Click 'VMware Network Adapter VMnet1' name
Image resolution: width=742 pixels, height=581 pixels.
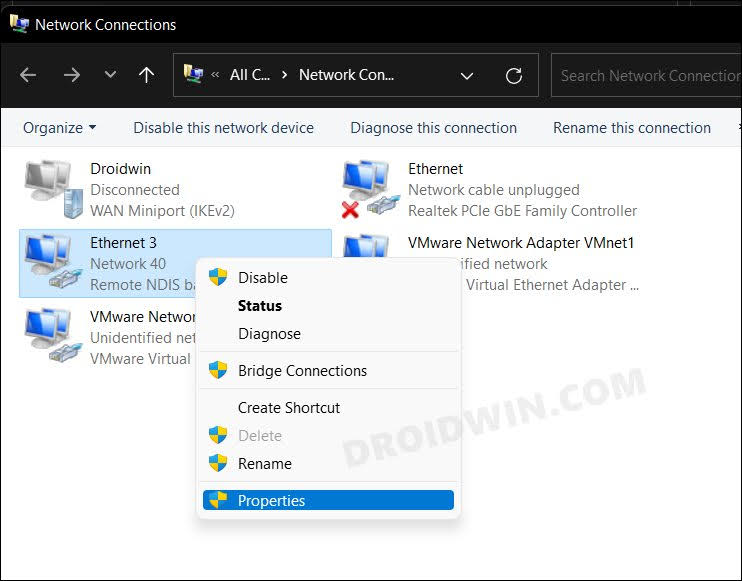point(521,243)
